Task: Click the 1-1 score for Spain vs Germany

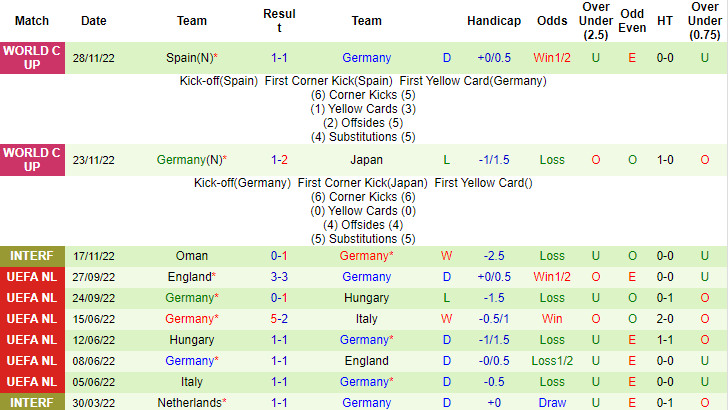Action: (280, 58)
